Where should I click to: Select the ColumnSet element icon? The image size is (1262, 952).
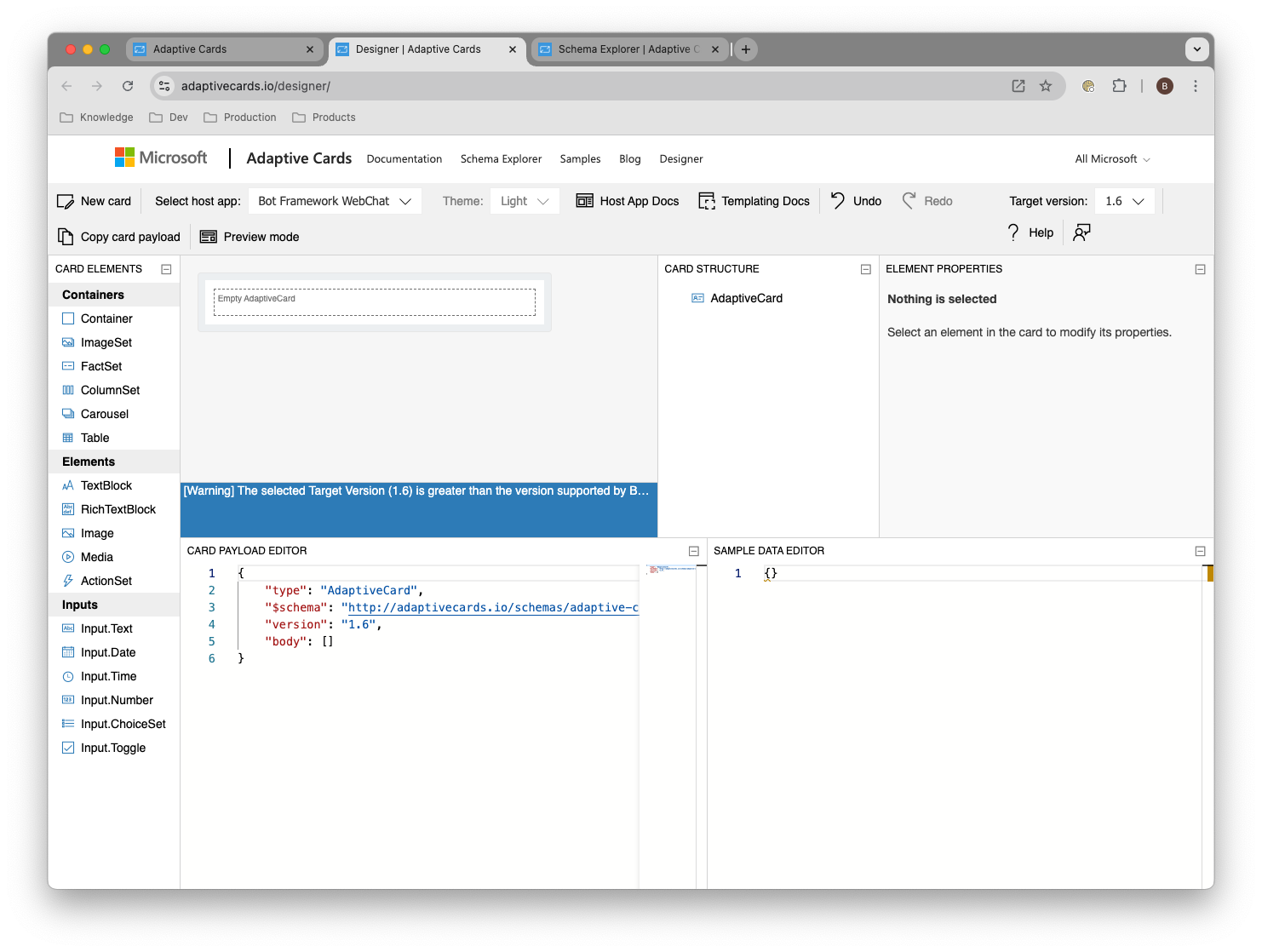[68, 390]
